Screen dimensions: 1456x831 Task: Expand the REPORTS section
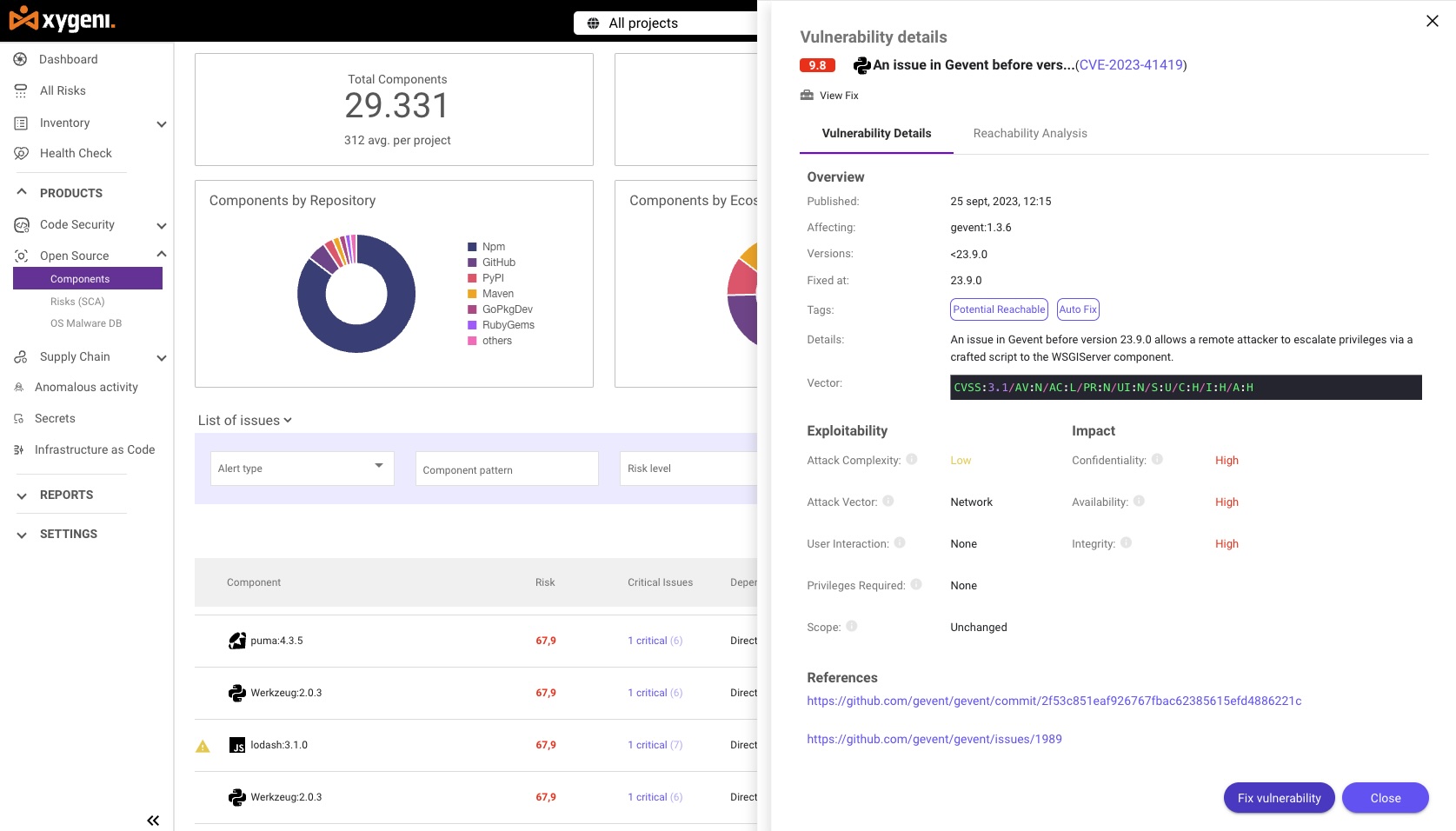click(22, 495)
